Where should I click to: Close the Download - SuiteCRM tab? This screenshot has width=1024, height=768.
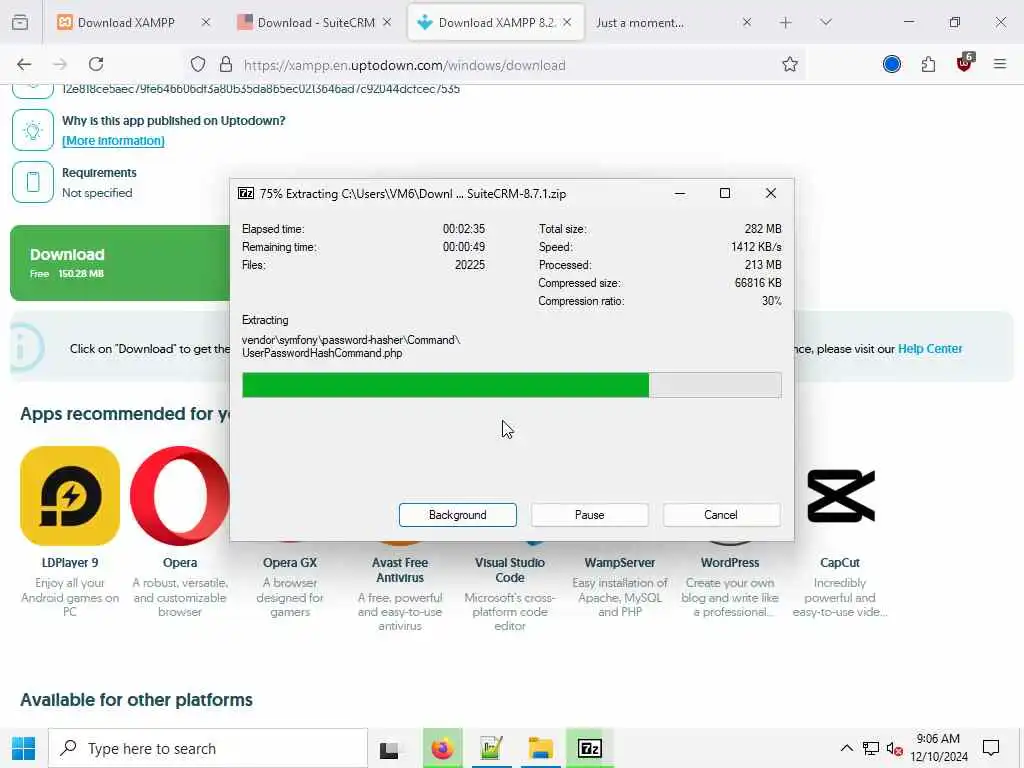click(387, 22)
